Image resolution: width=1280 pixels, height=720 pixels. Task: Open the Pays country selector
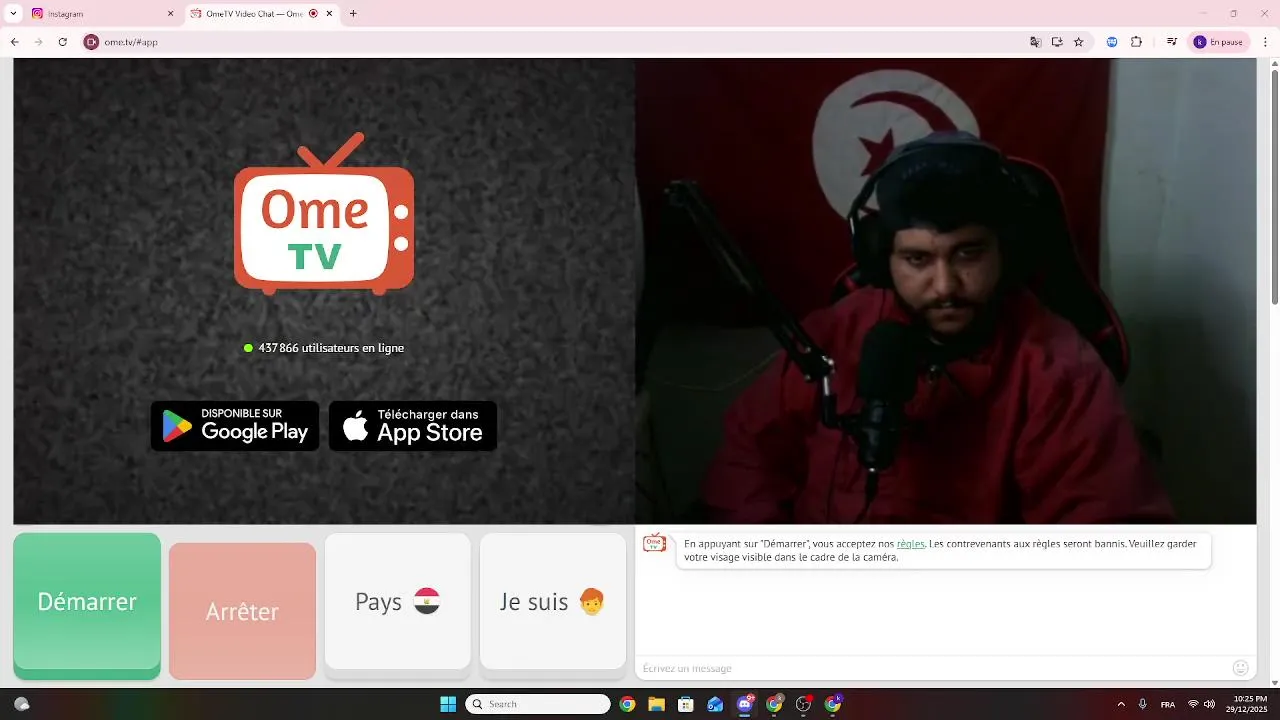coord(397,601)
